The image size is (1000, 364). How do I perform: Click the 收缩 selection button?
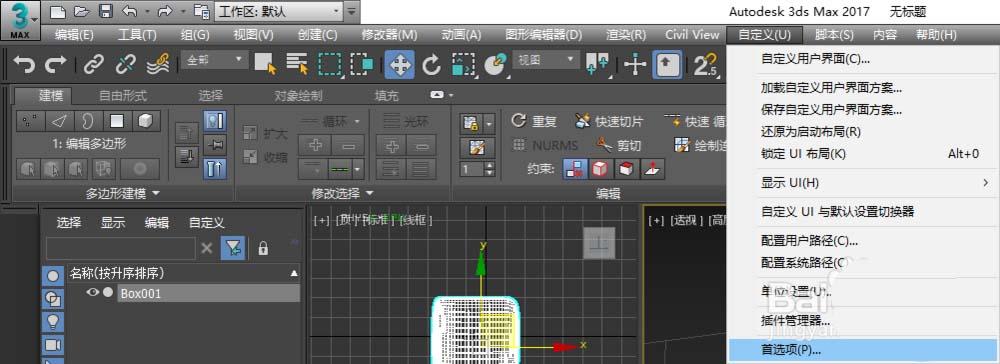tap(266, 157)
